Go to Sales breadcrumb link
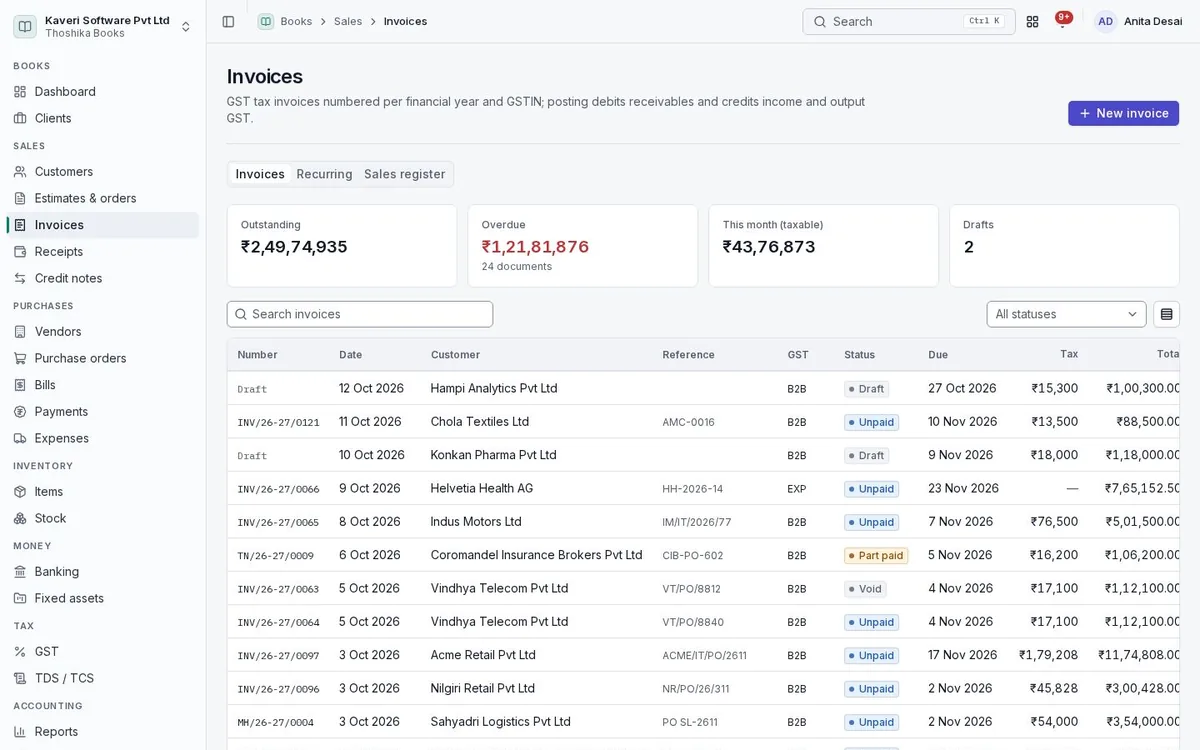The width and height of the screenshot is (1200, 750). click(348, 21)
